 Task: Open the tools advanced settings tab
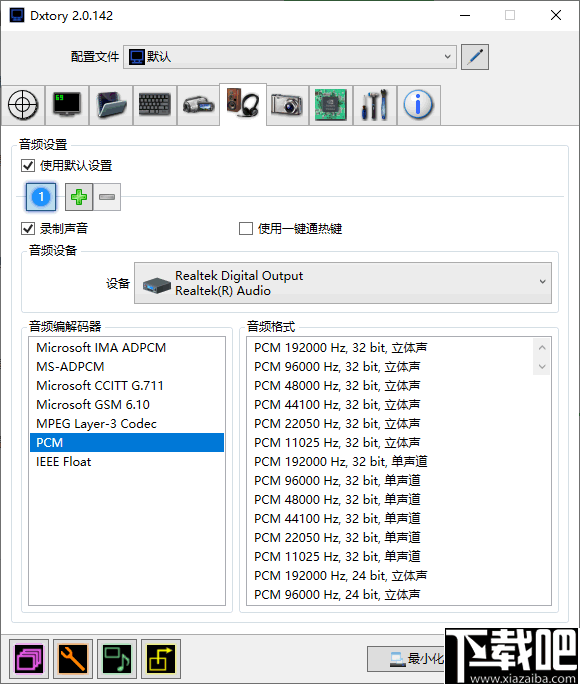pyautogui.click(x=375, y=105)
